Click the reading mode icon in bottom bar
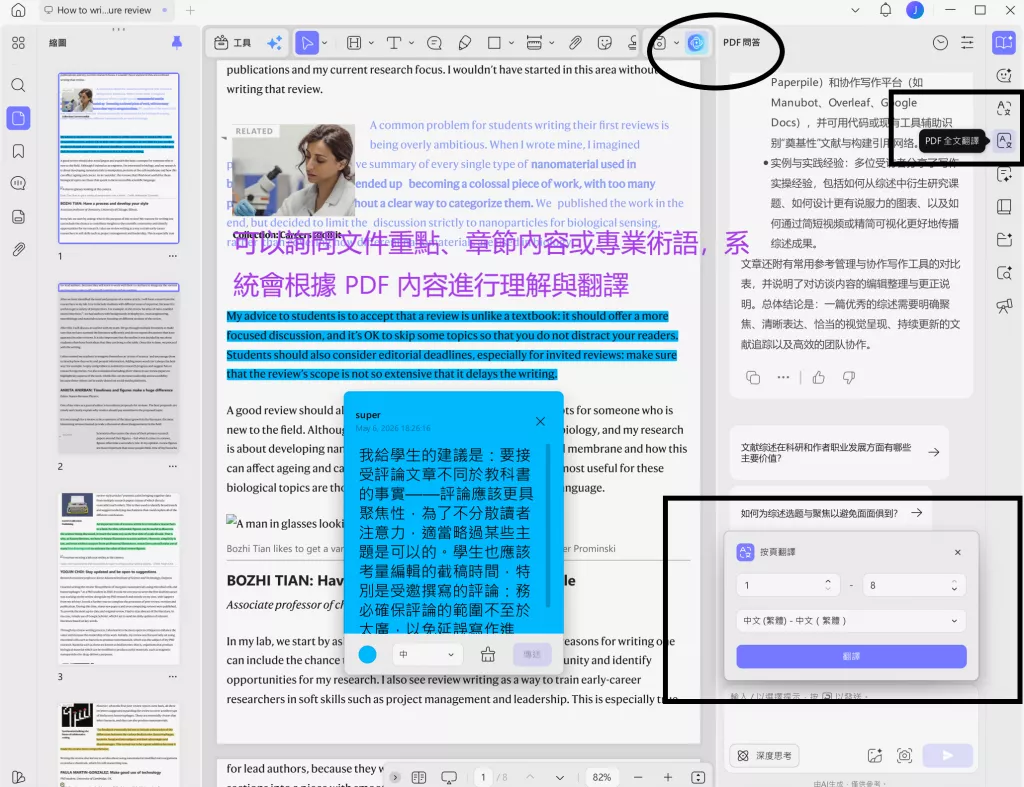Image resolution: width=1024 pixels, height=787 pixels. (x=419, y=777)
